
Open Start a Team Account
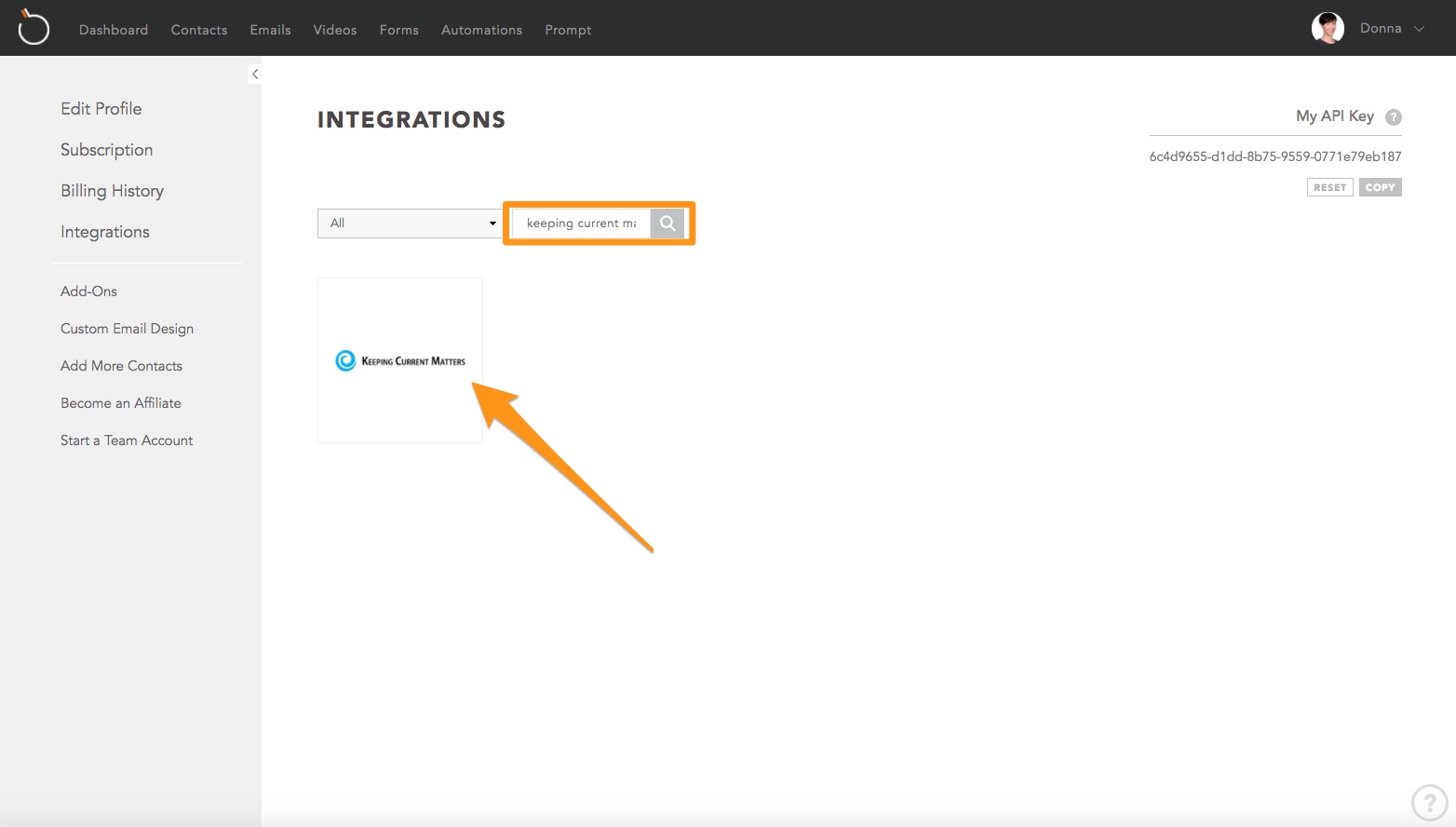click(x=127, y=441)
